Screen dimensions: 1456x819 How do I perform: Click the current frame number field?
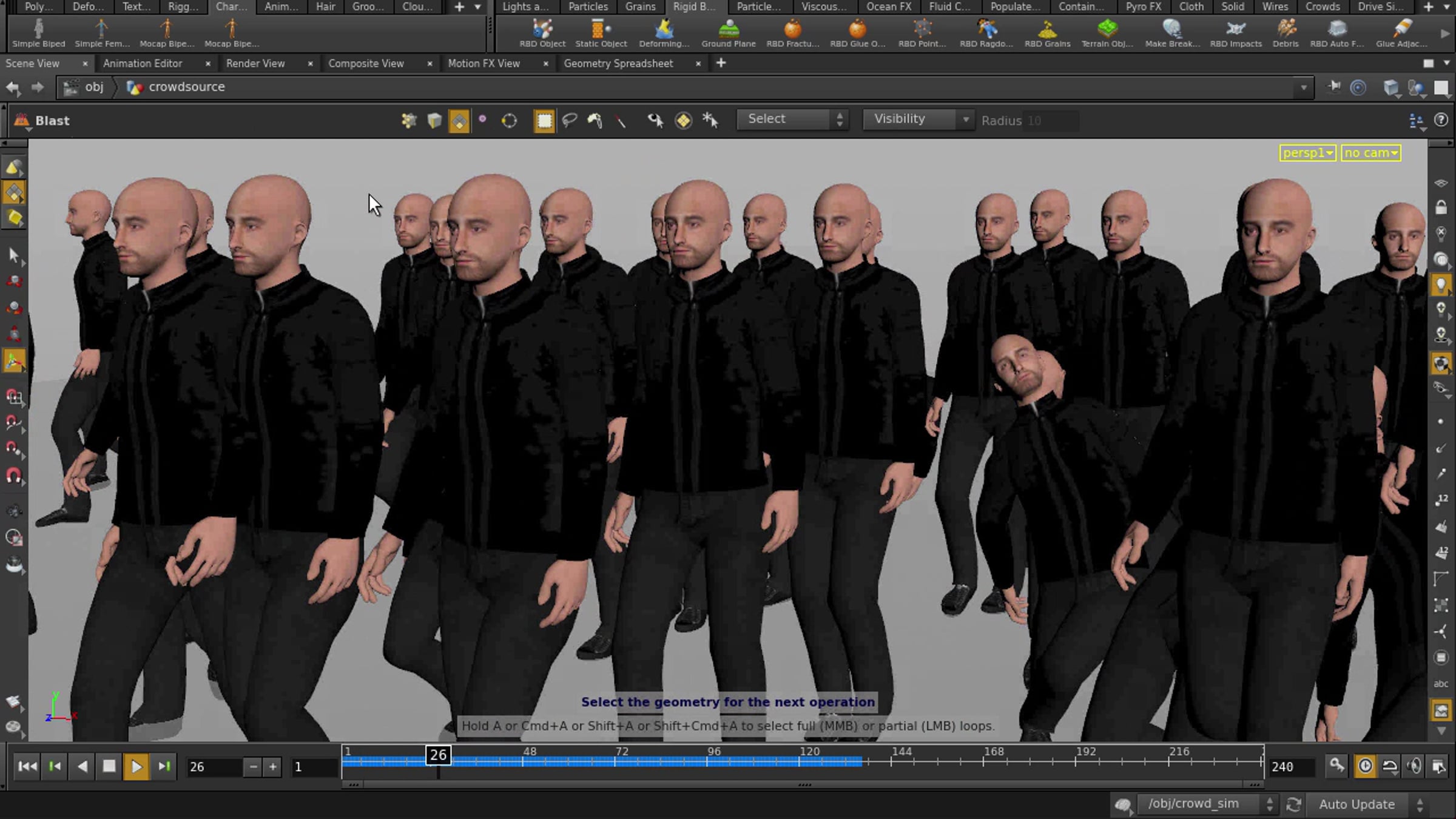pos(213,767)
